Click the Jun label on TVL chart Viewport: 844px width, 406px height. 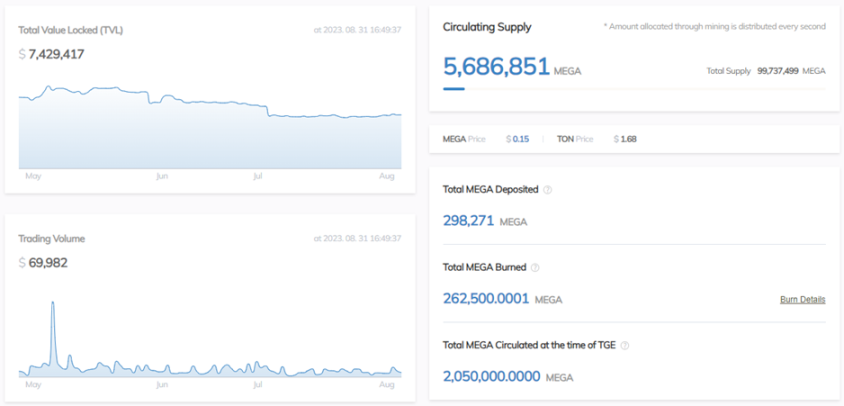pos(162,175)
